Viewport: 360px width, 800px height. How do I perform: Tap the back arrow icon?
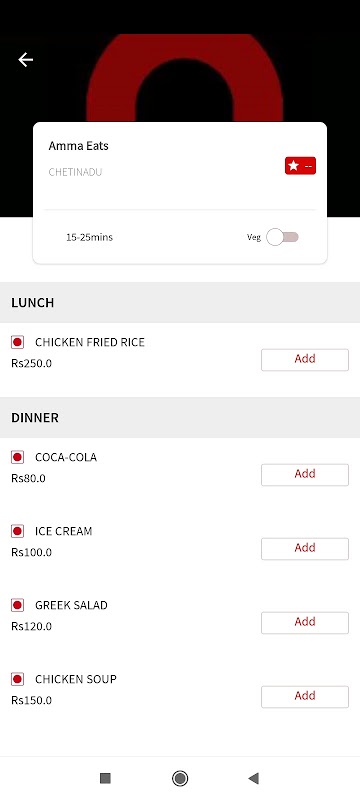click(25, 60)
